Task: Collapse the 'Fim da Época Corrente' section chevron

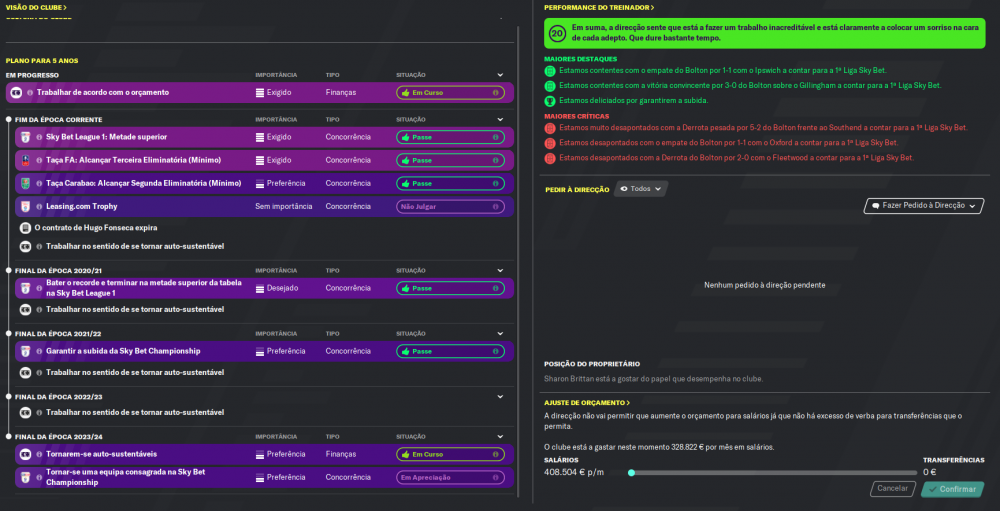Action: coord(501,119)
